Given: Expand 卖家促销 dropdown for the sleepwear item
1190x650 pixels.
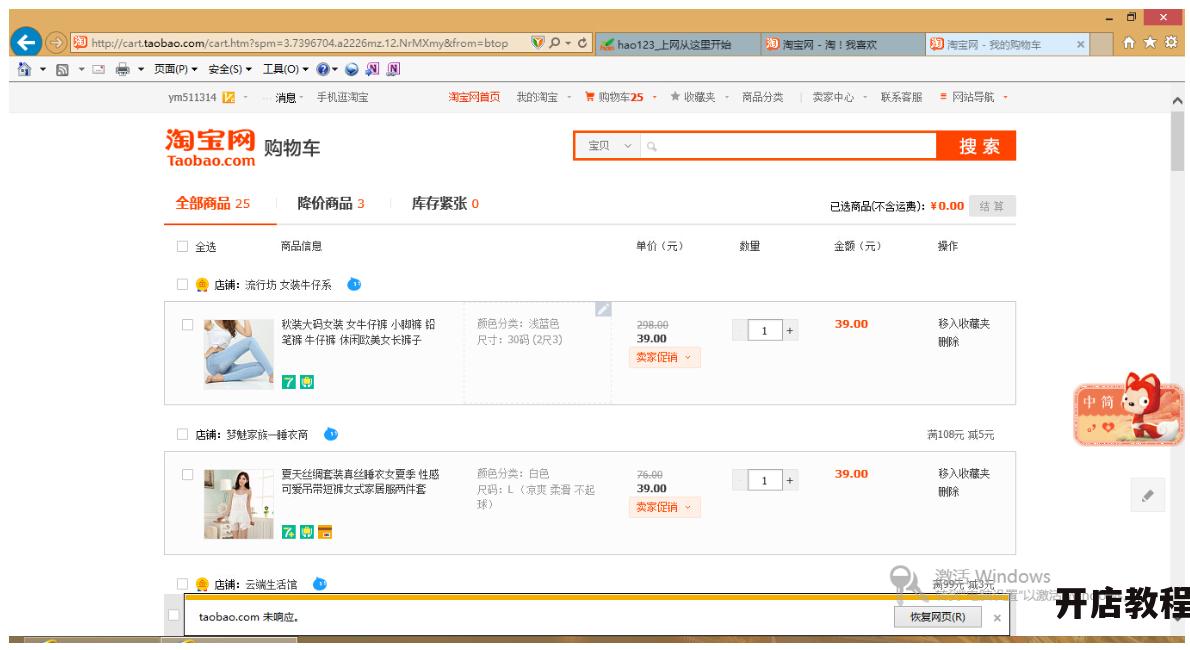Looking at the screenshot, I should [x=664, y=507].
